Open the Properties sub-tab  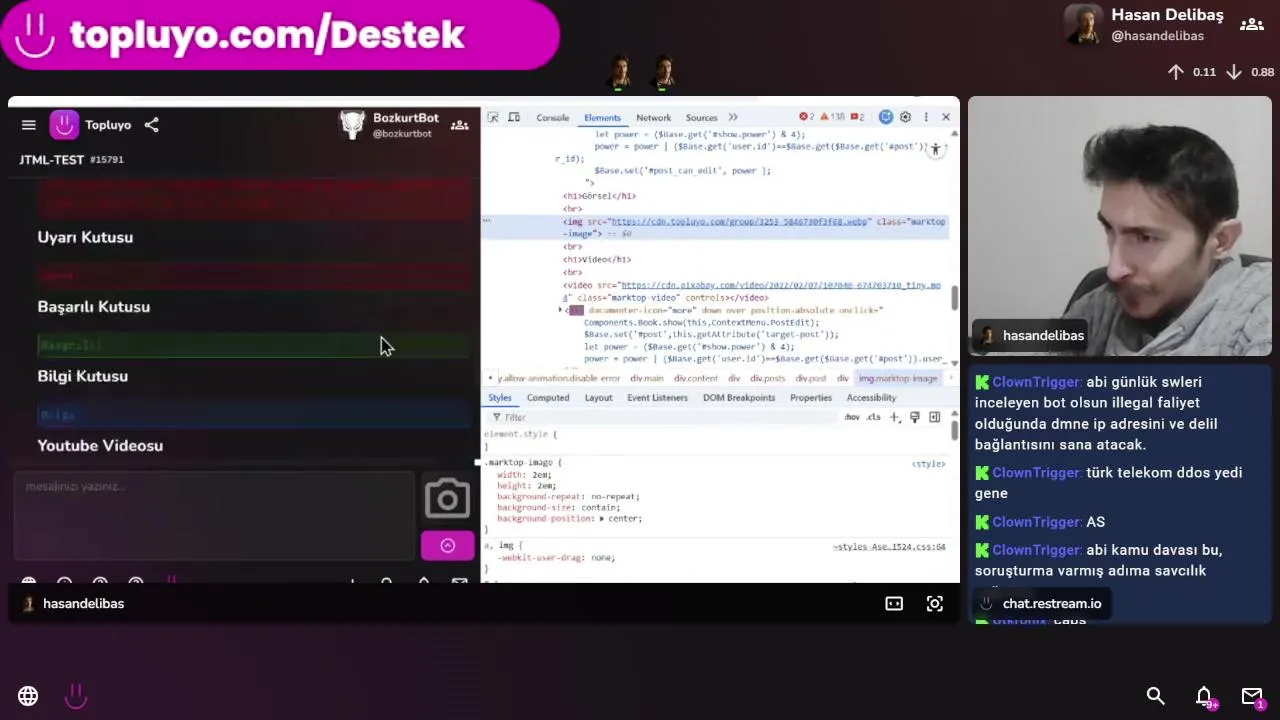pos(811,398)
